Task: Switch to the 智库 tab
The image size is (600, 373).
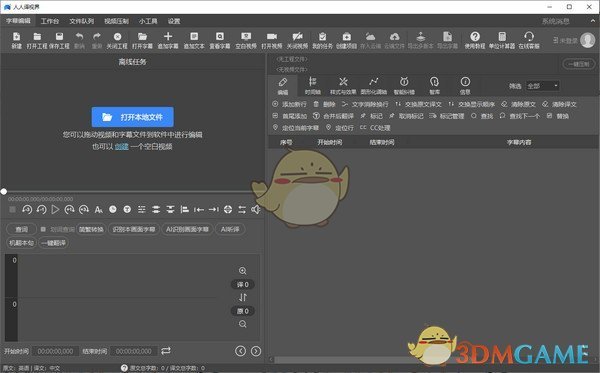Action: tap(434, 86)
